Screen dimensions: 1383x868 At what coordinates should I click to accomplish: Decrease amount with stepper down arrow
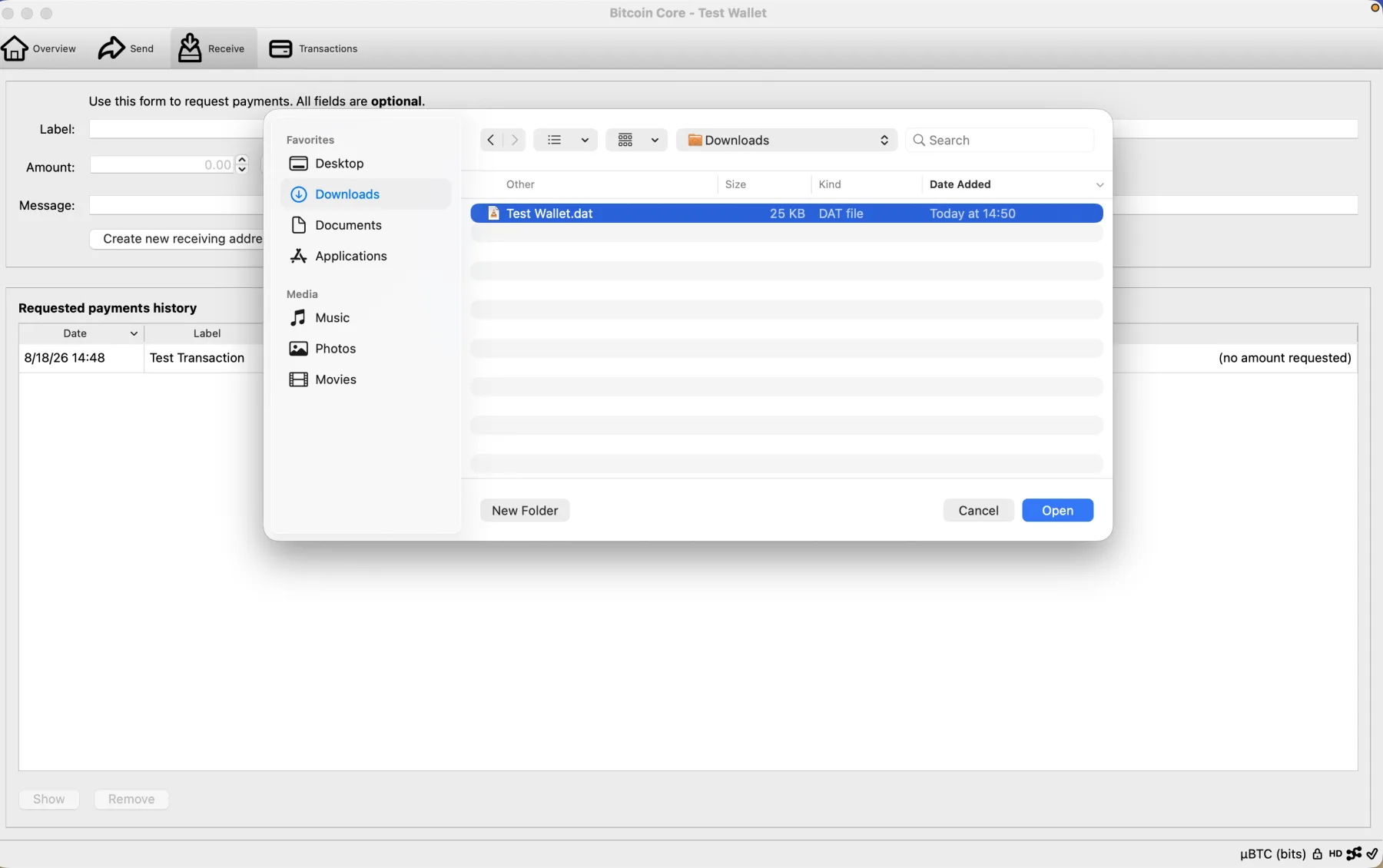(x=242, y=169)
